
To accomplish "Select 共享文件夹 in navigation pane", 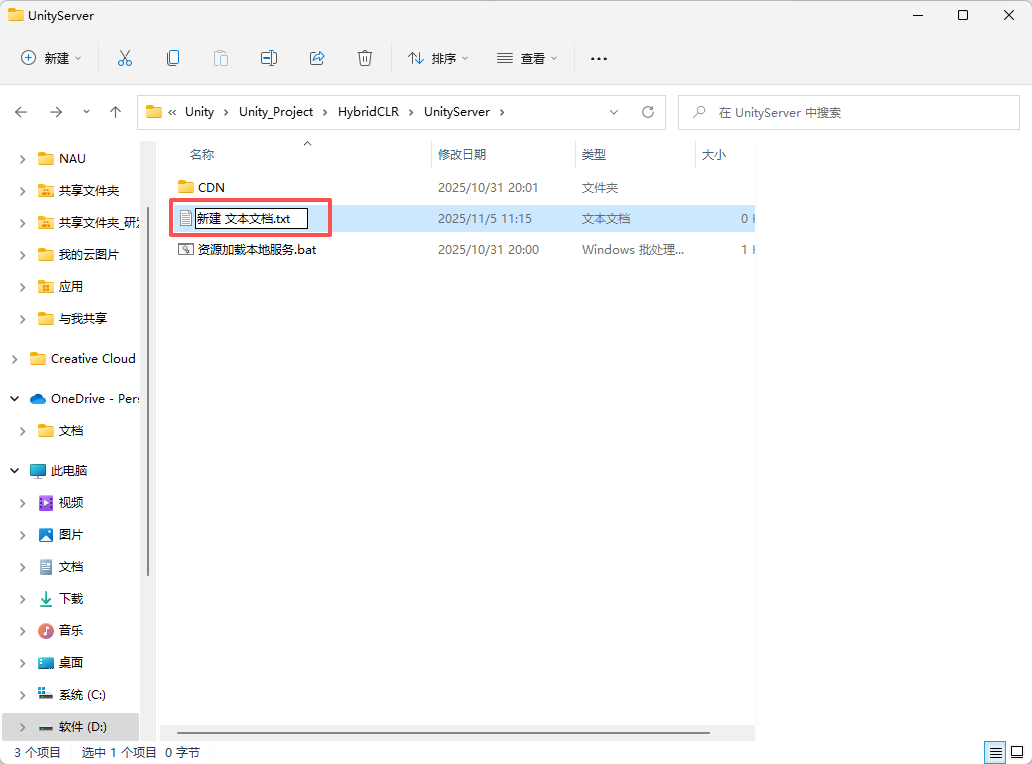I will coord(89,191).
